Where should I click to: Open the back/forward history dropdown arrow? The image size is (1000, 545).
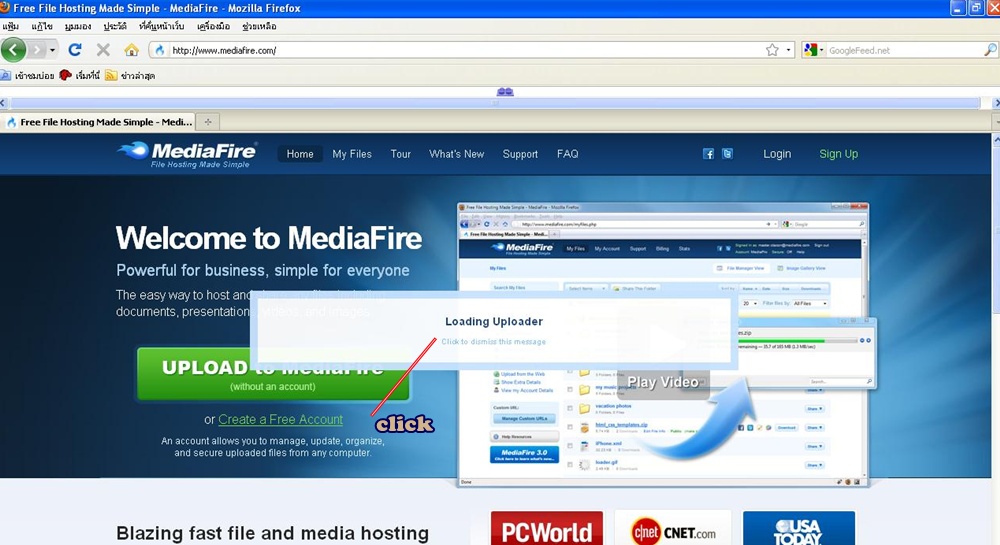(52, 50)
